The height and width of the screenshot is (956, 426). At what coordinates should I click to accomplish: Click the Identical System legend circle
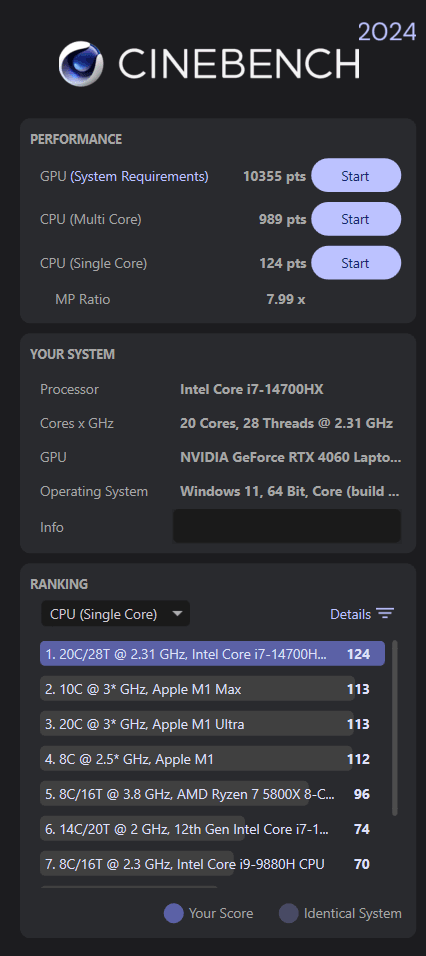[288, 913]
